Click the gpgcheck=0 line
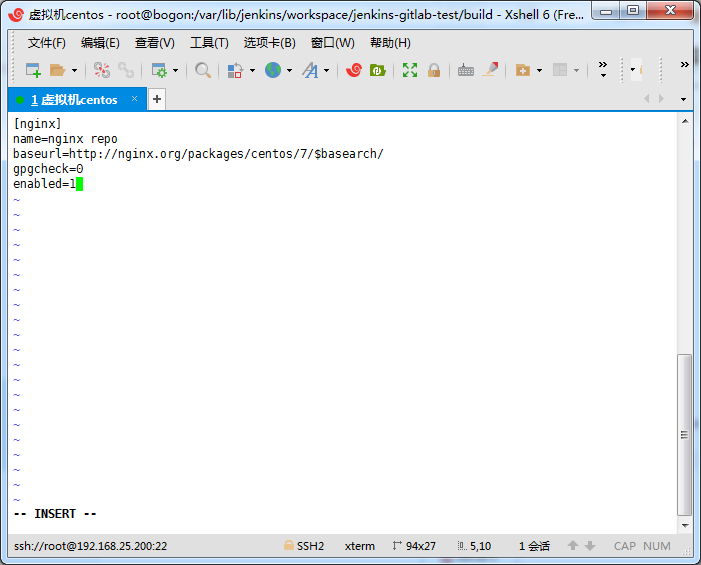This screenshot has width=701, height=565. [x=48, y=169]
